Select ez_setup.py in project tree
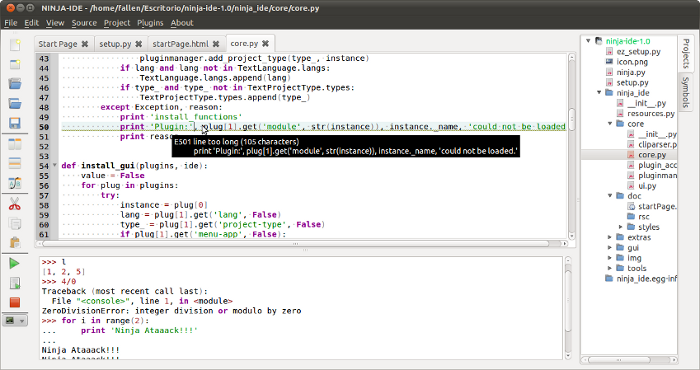The height and width of the screenshot is (370, 700). coord(638,51)
